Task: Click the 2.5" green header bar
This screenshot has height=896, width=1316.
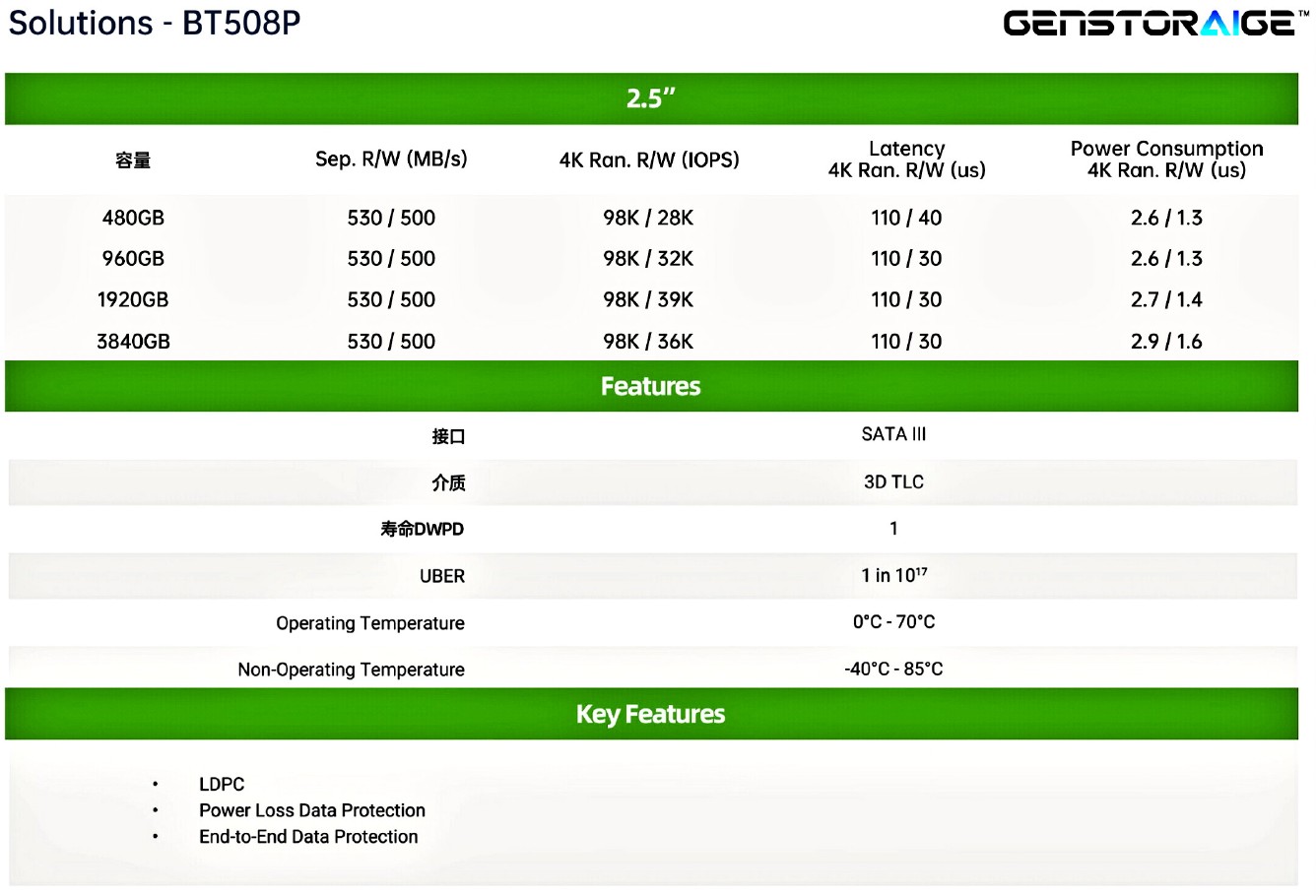Action: pyautogui.click(x=651, y=98)
